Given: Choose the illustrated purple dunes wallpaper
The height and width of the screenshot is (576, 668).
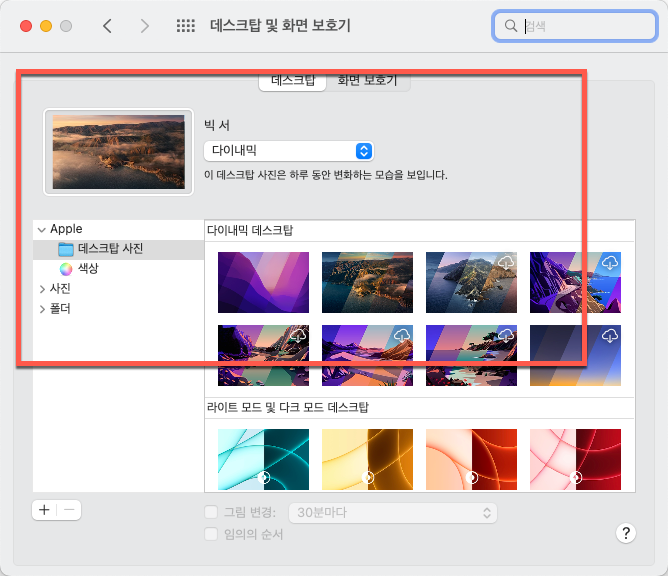Looking at the screenshot, I should coord(367,355).
